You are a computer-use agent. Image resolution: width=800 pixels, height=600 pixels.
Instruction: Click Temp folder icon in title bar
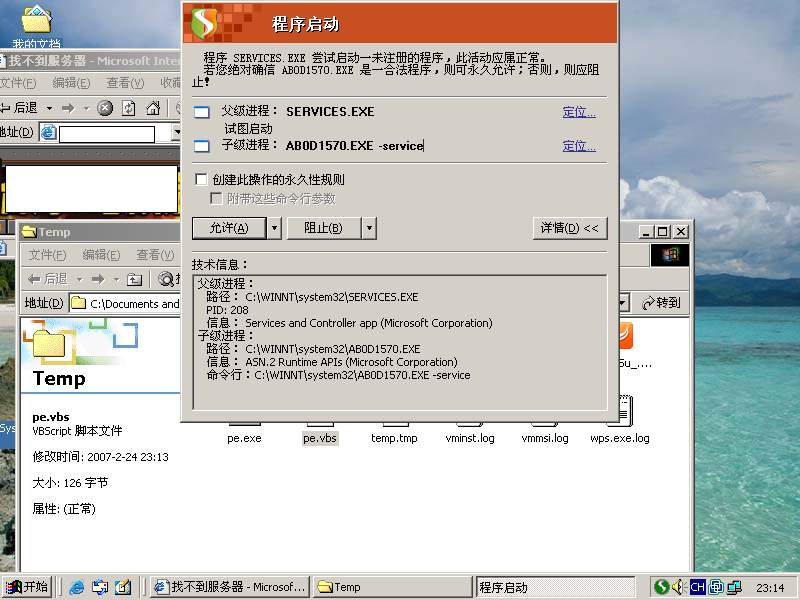[x=29, y=232]
